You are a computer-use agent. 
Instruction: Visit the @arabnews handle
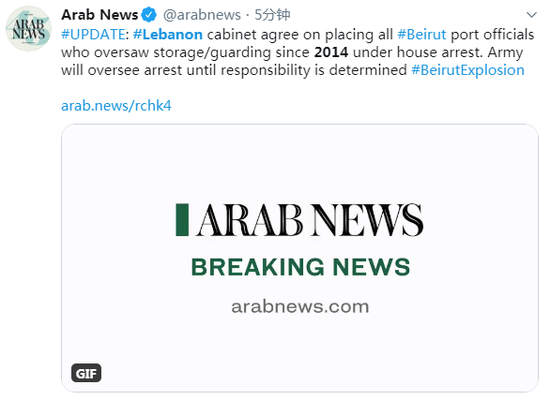pos(202,15)
